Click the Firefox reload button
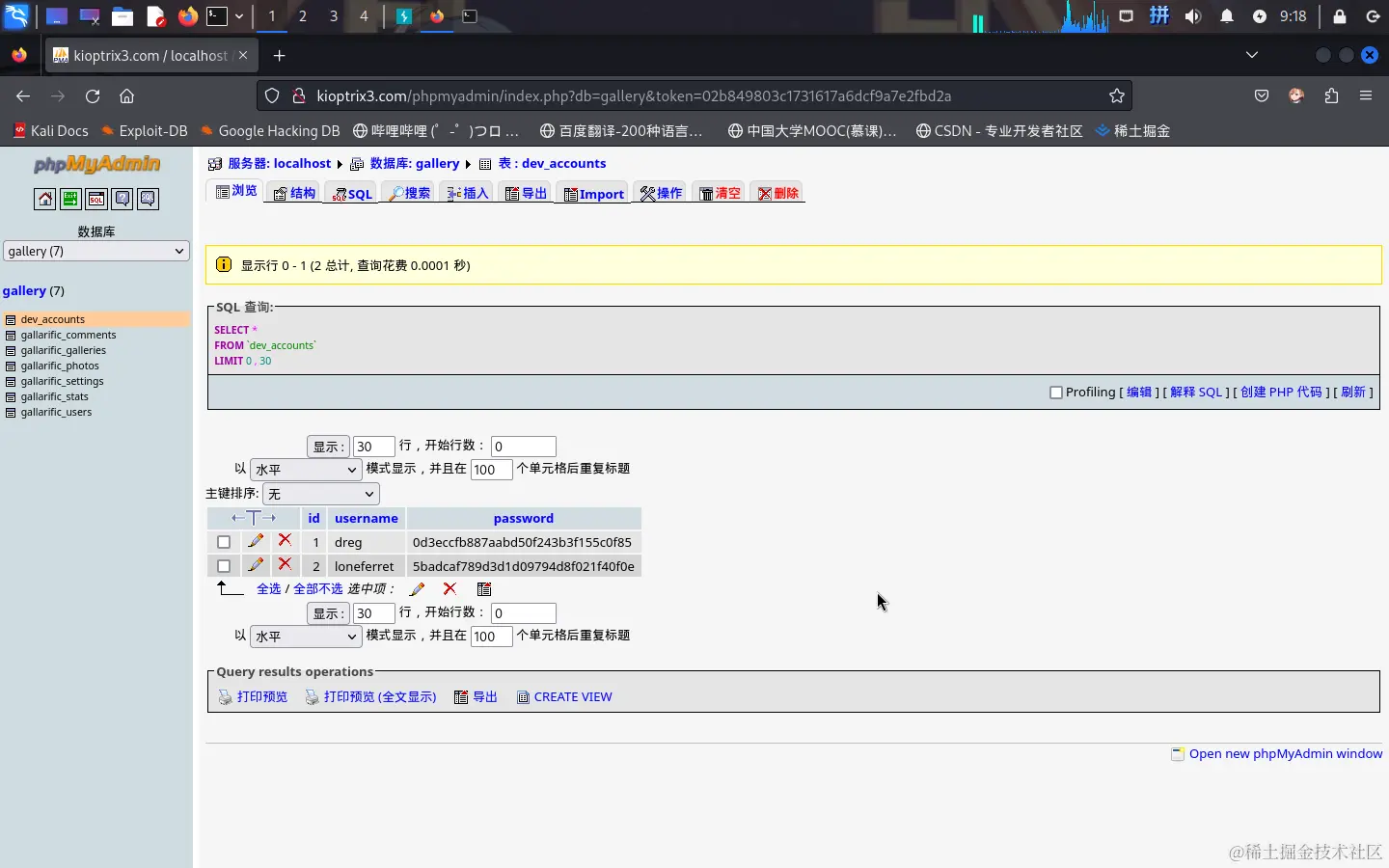 93,95
